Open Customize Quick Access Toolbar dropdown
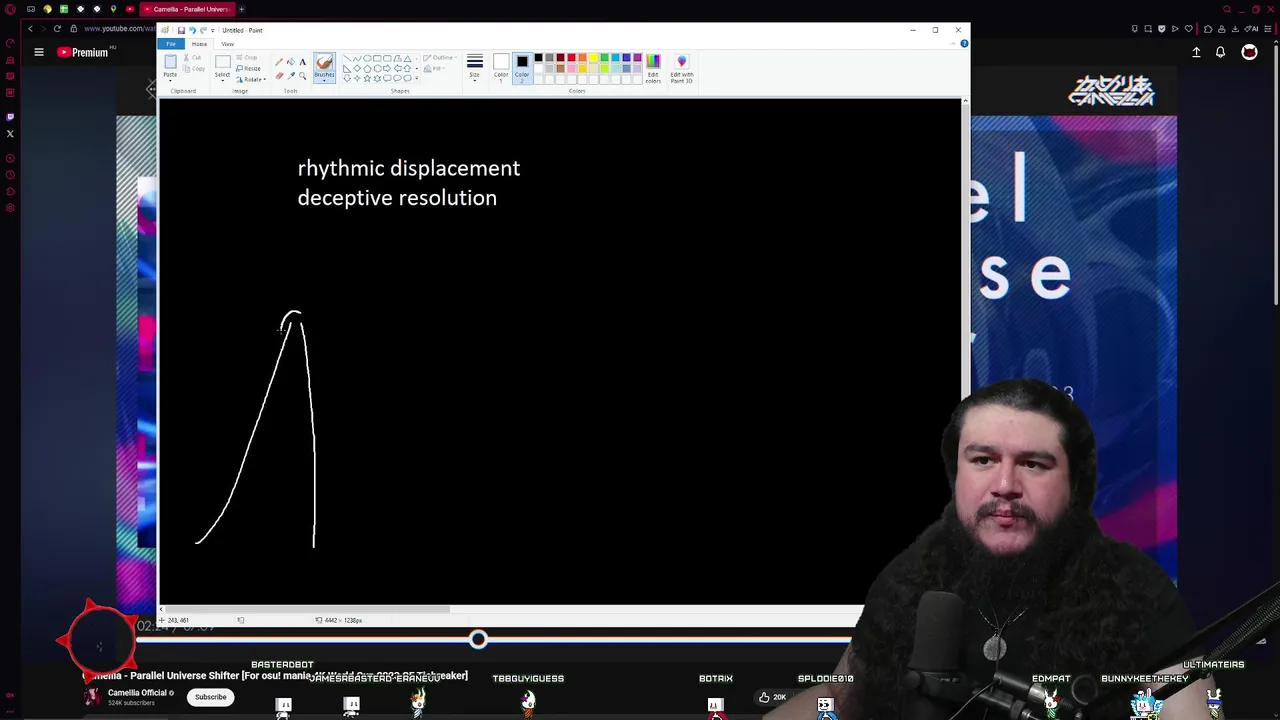The image size is (1280, 720). (x=212, y=31)
